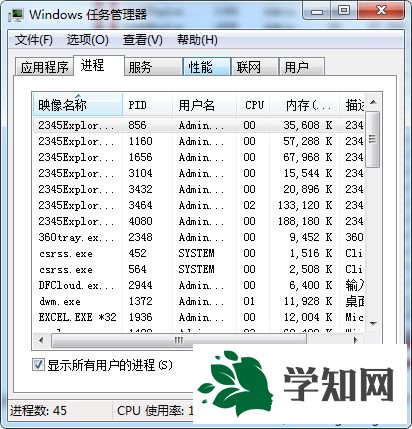Viewport: 412px width, 429px height.
Task: Go to the 联网 tab
Action: point(255,67)
